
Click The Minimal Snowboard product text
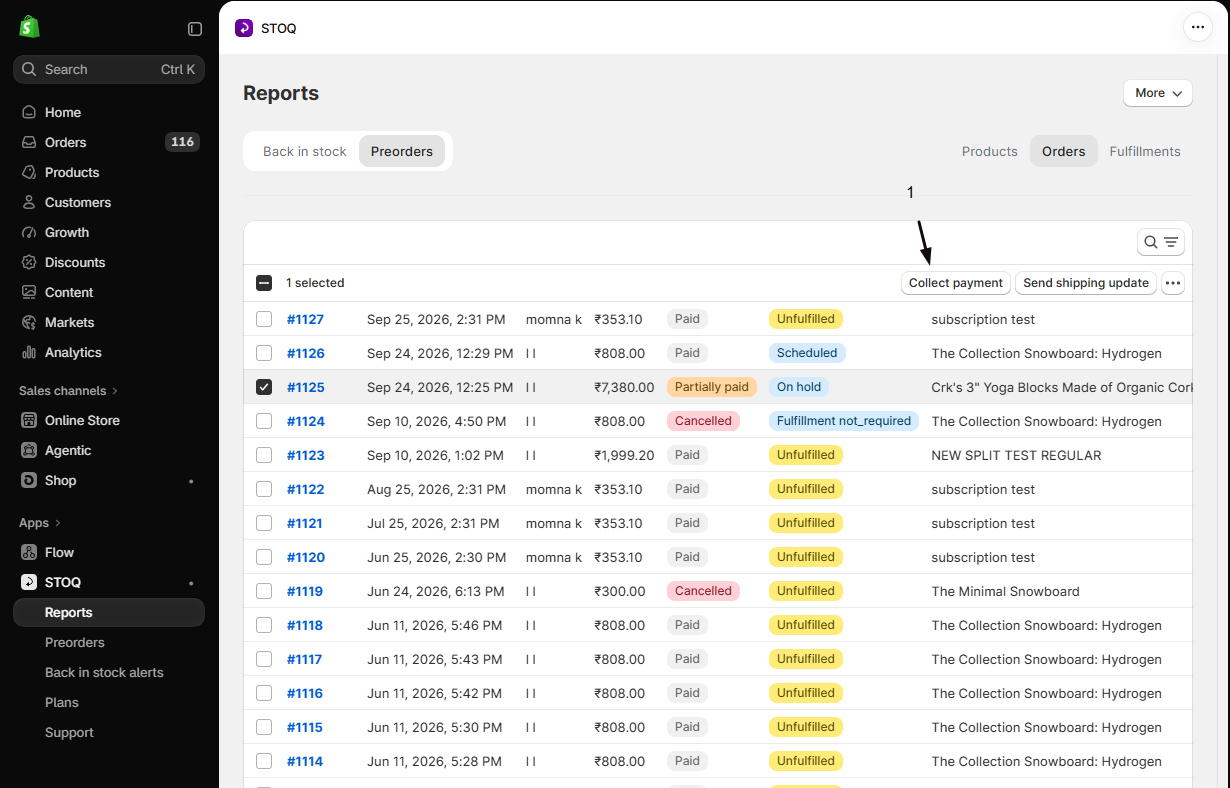point(1005,591)
